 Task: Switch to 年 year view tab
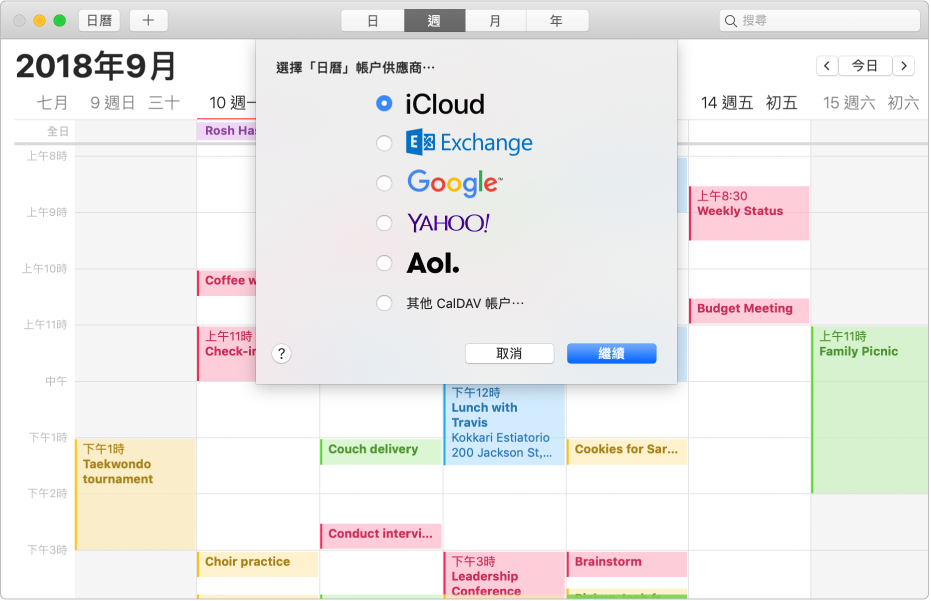(558, 21)
